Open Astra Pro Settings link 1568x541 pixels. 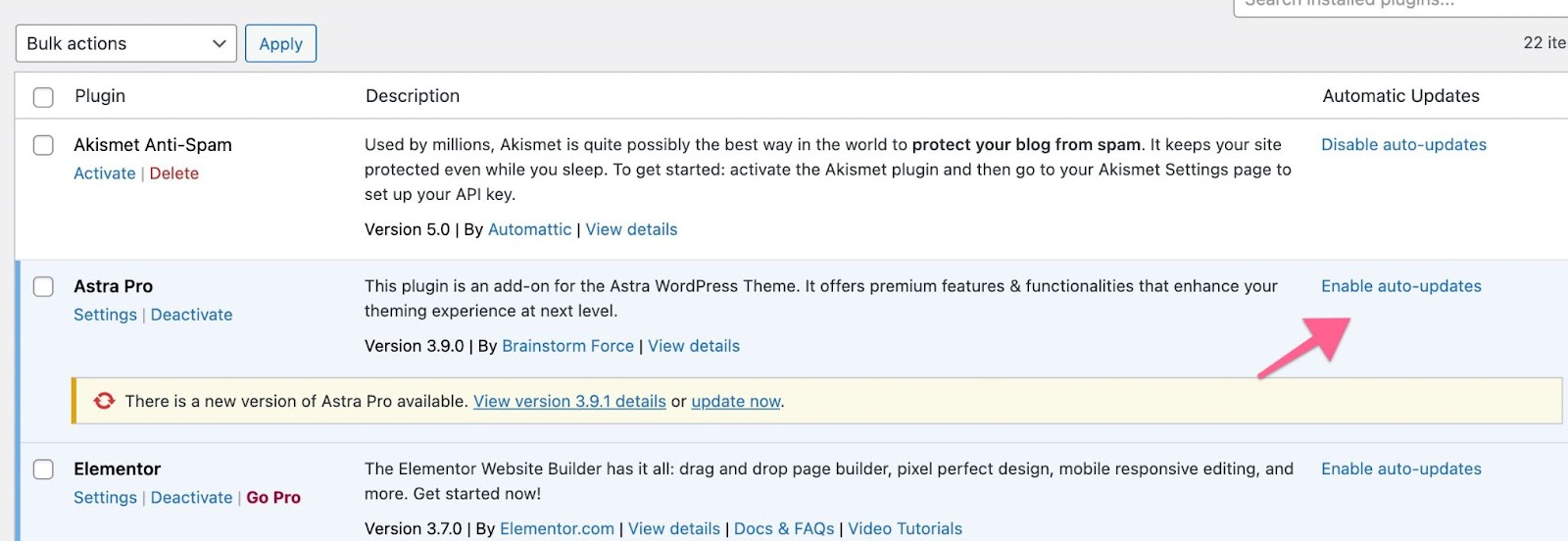(105, 315)
